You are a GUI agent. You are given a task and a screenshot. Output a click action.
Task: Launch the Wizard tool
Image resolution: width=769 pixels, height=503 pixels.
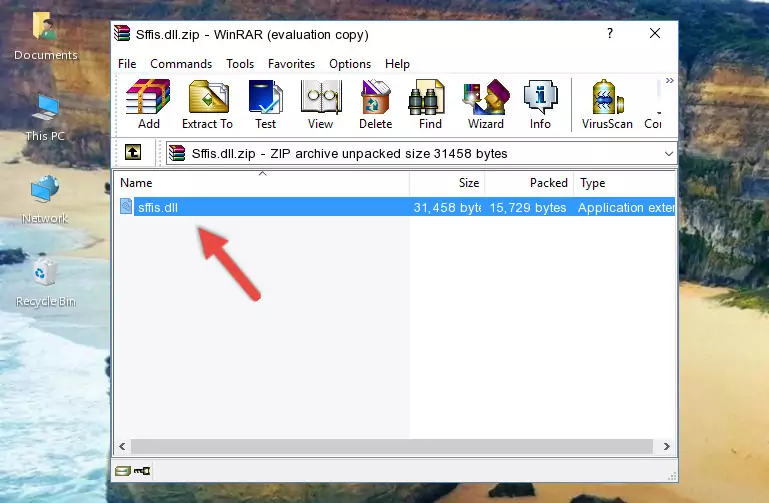point(486,104)
